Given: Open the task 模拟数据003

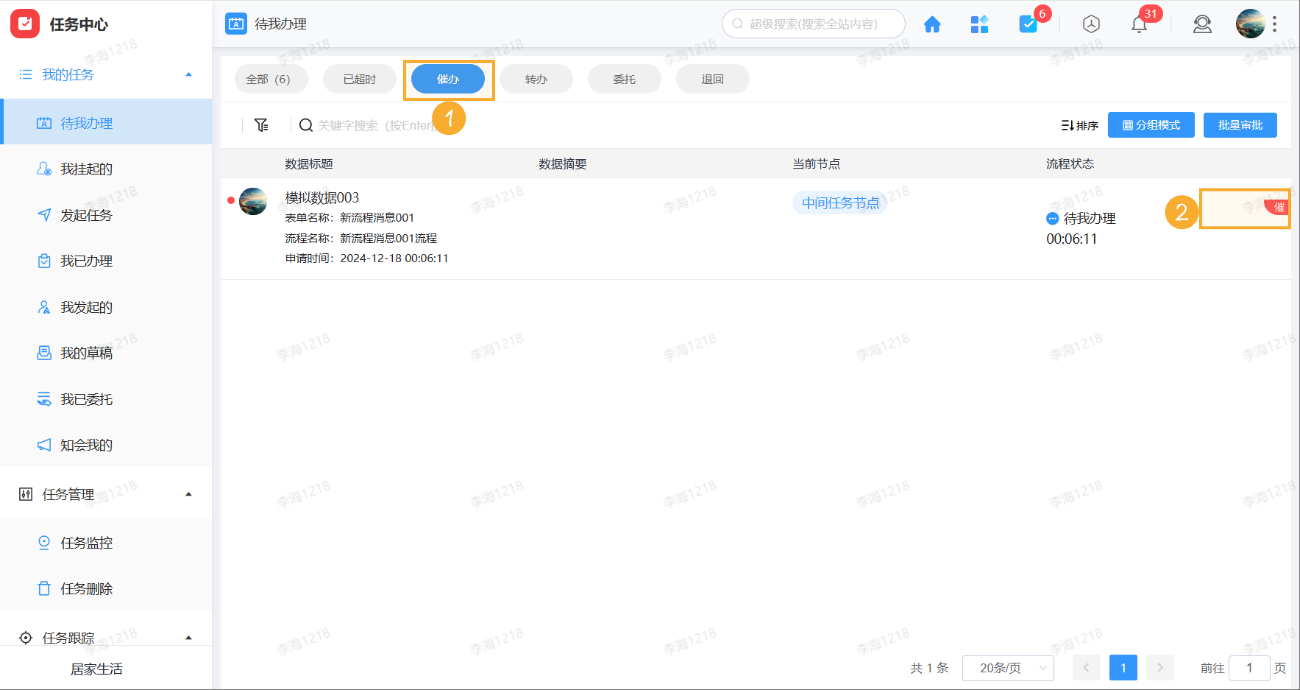Looking at the screenshot, I should point(323,197).
